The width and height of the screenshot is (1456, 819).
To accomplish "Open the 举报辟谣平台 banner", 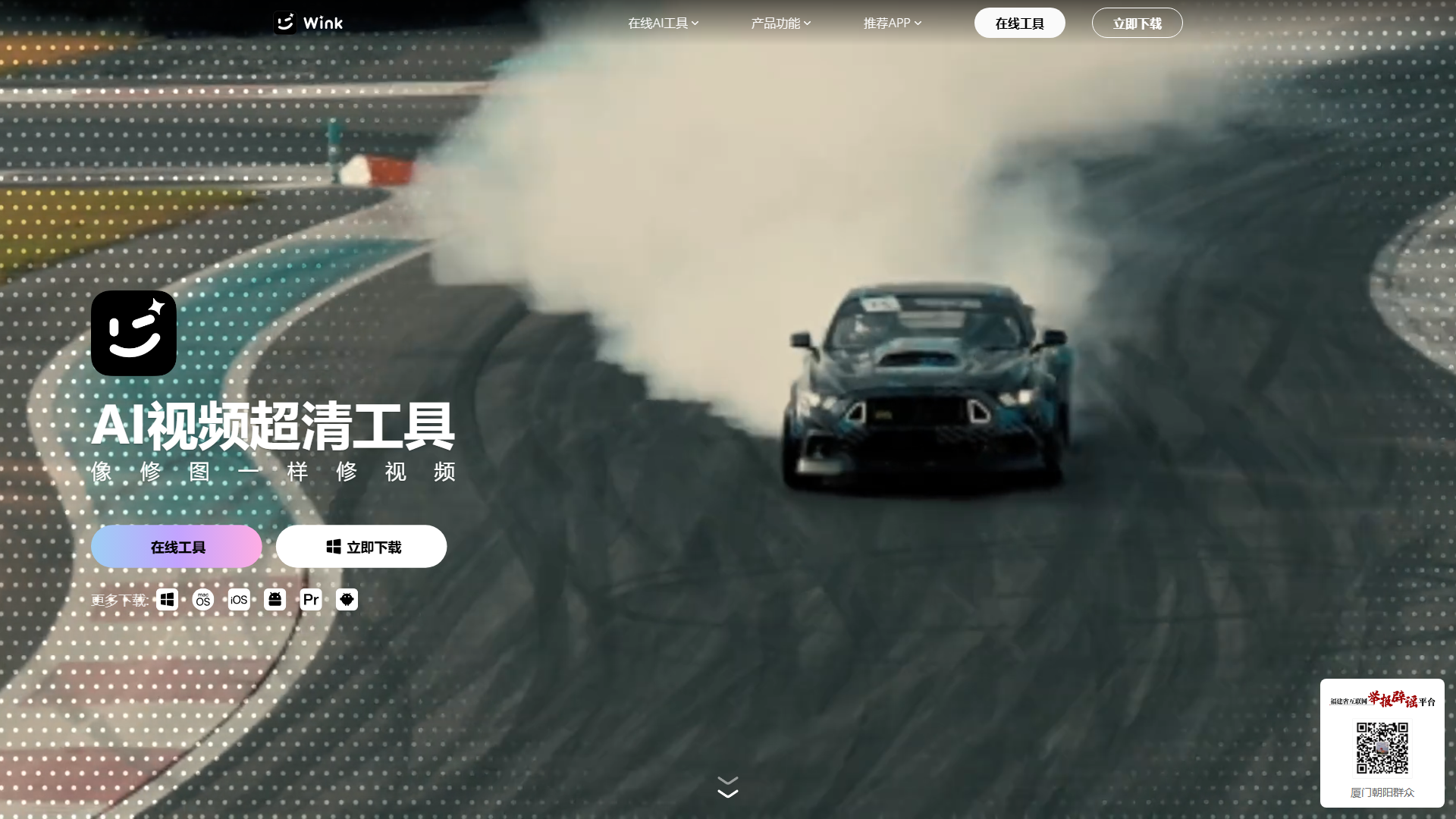I will [1382, 699].
